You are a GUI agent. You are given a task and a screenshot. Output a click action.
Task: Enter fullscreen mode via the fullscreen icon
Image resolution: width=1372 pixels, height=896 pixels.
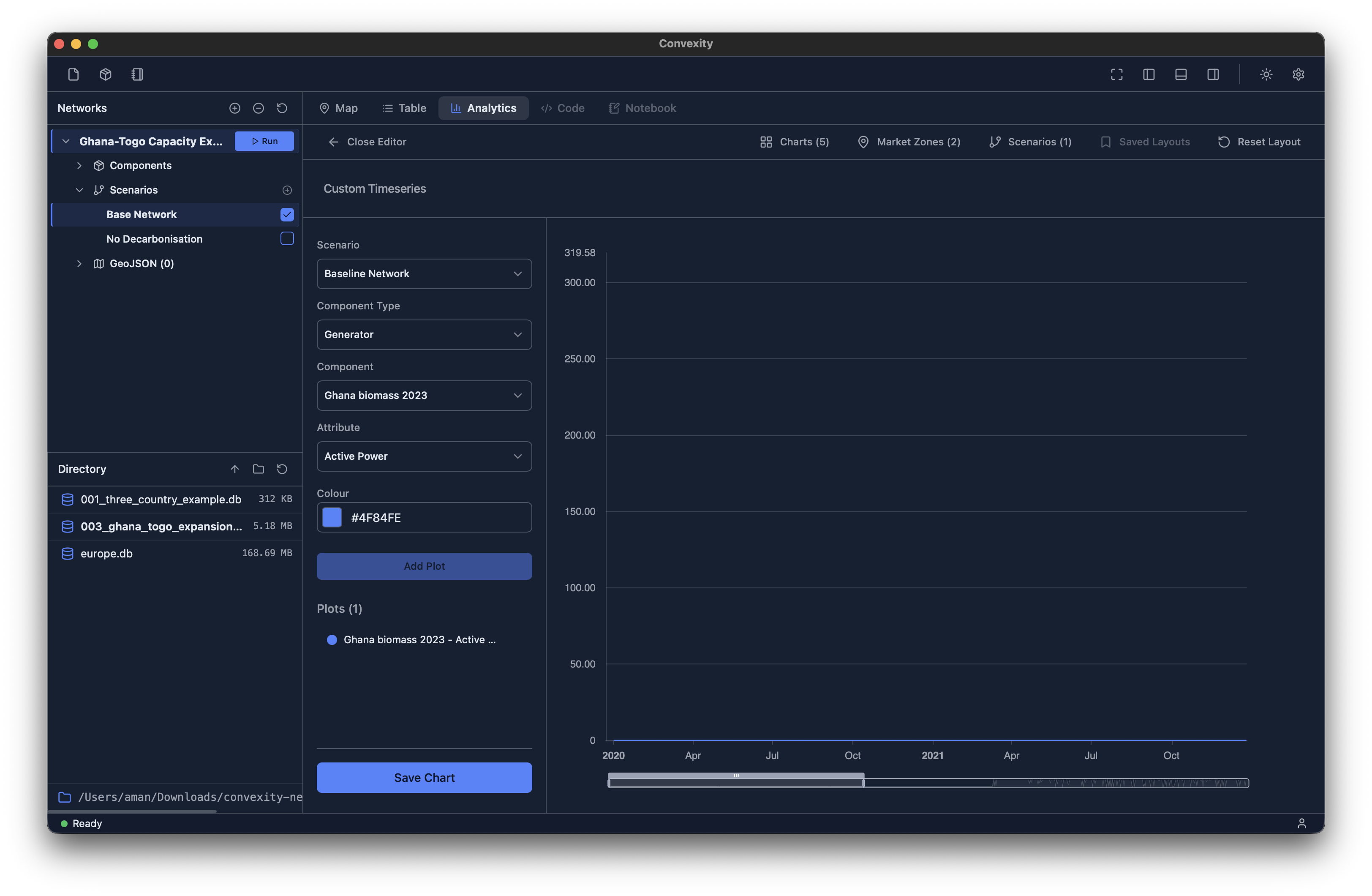[1116, 74]
